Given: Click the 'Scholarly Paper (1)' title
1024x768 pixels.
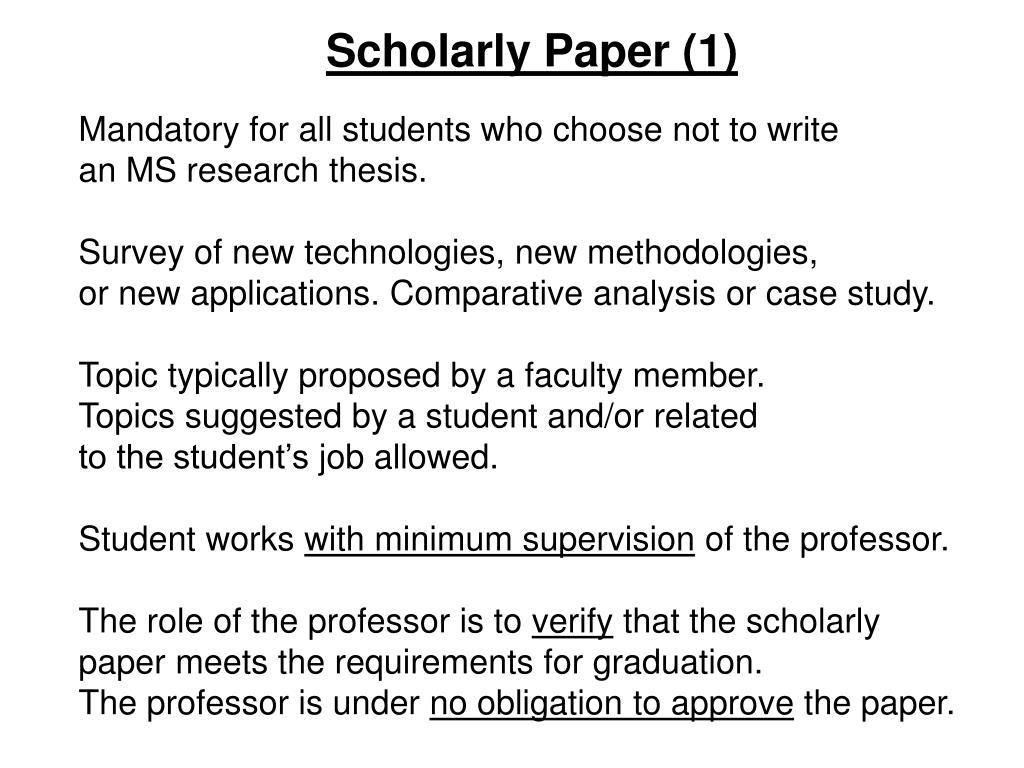Looking at the screenshot, I should point(532,52).
